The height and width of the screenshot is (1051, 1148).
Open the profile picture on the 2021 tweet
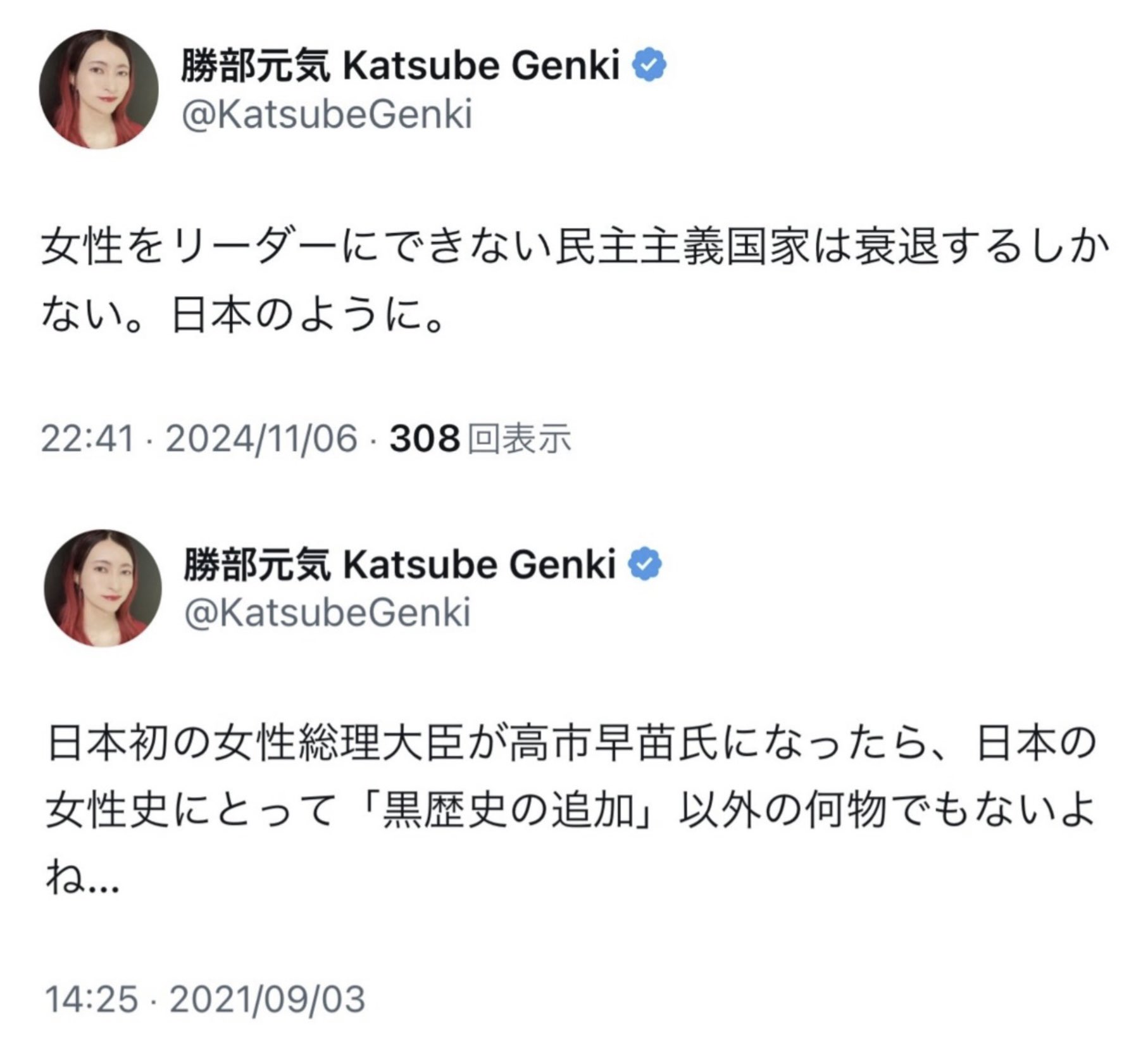click(103, 588)
